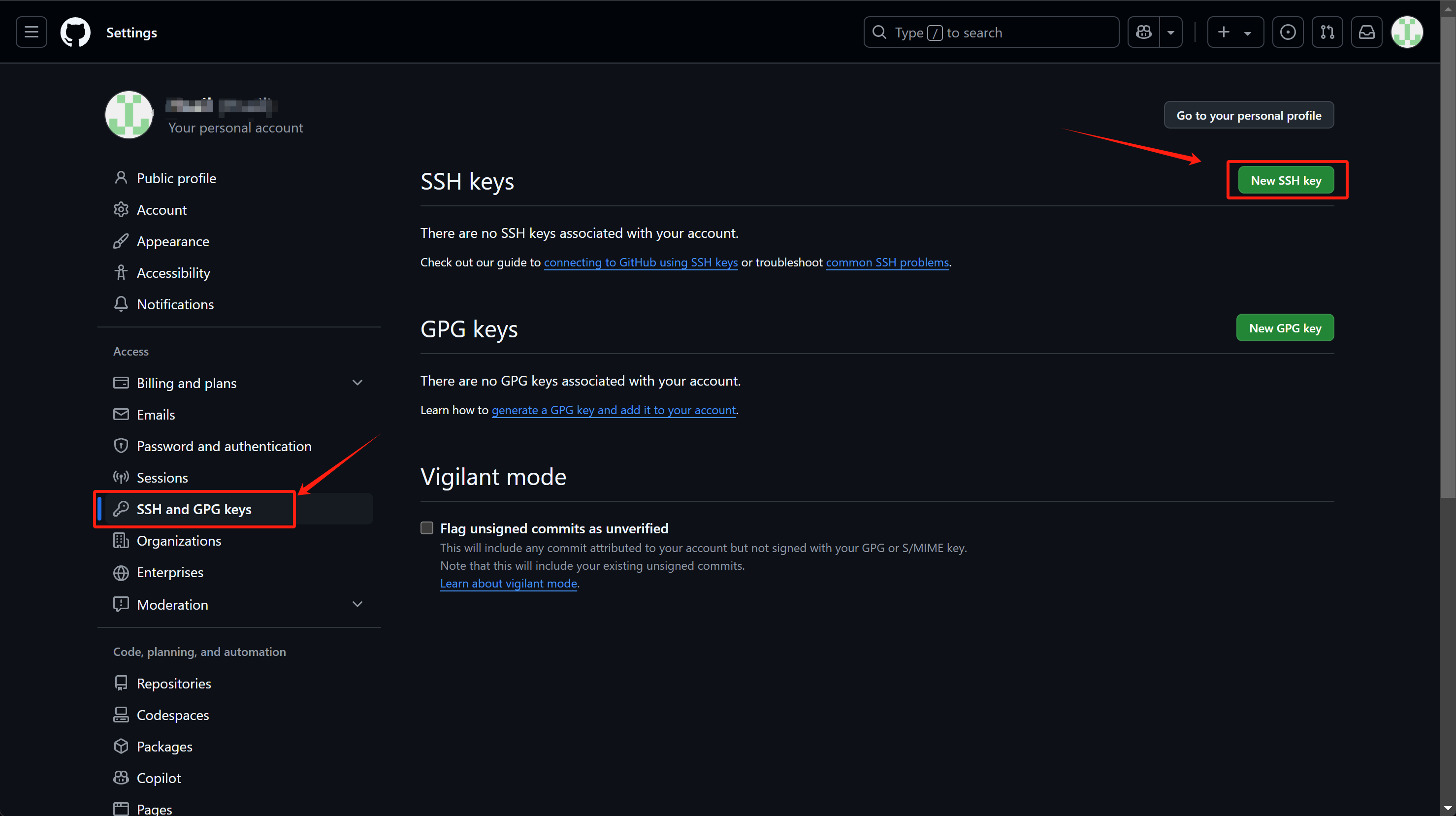Viewport: 1456px width, 816px height.
Task: Click the 'Vigilant mode' heading
Action: 493,477
